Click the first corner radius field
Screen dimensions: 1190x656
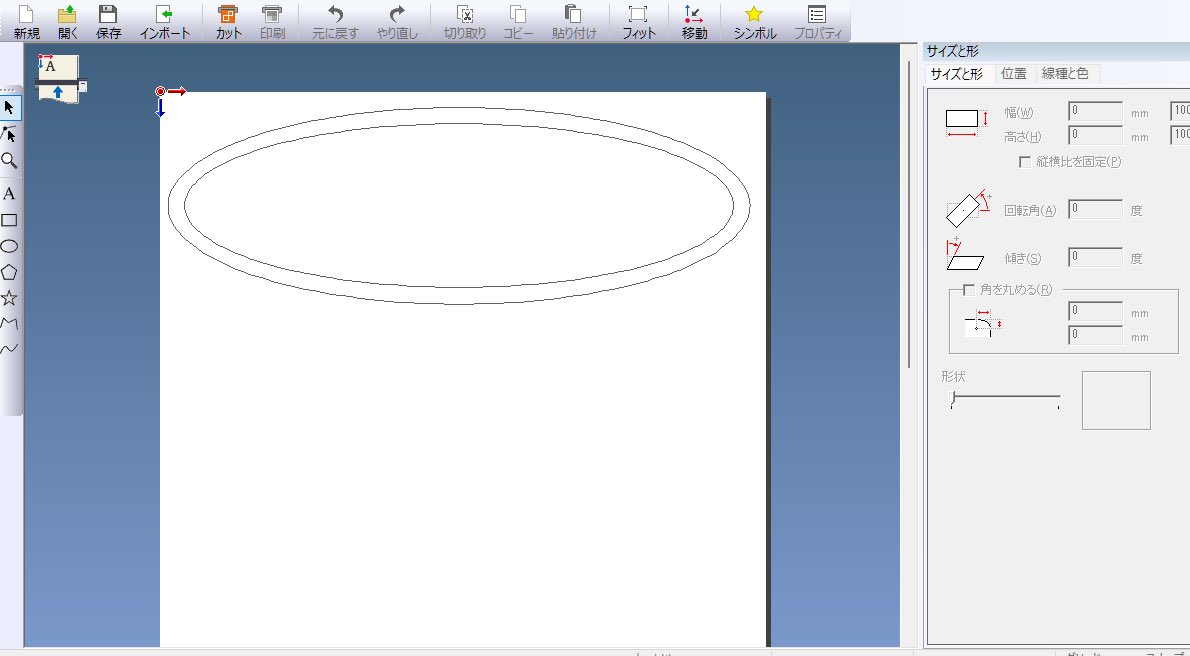1095,311
